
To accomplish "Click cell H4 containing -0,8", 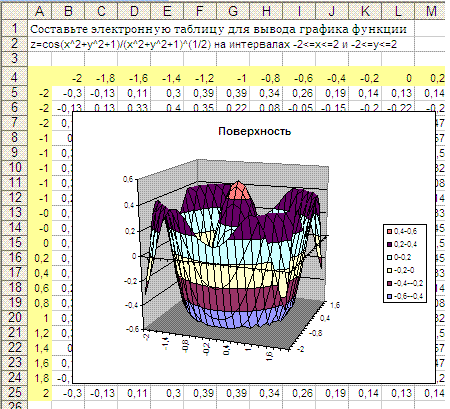I will pos(266,77).
